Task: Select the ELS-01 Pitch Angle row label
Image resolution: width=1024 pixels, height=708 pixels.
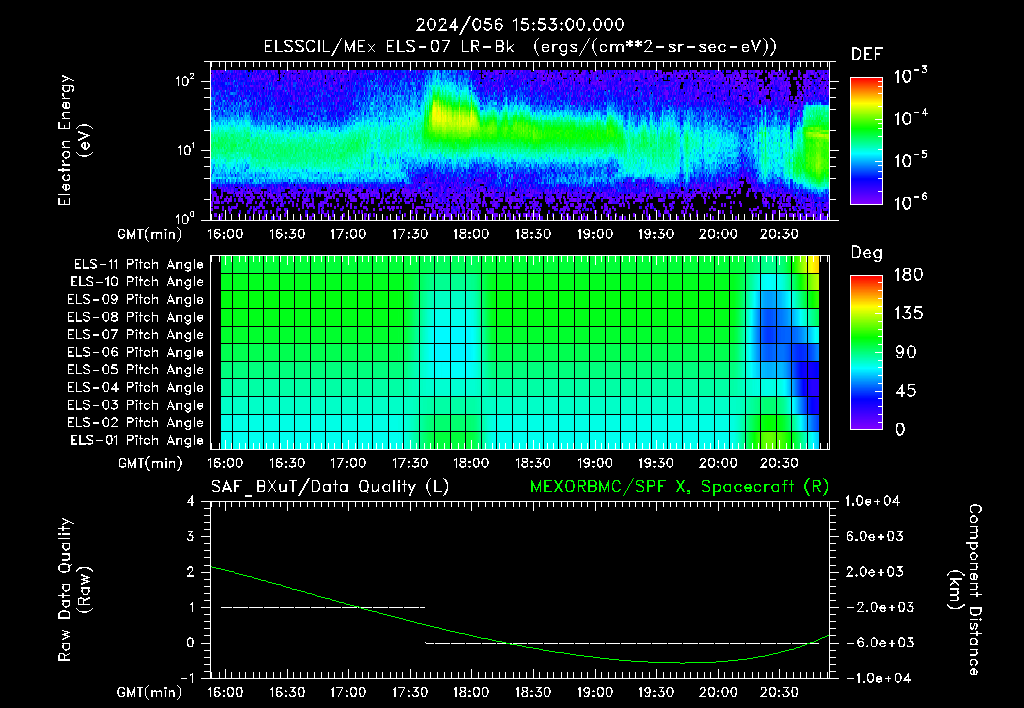Action: (137, 441)
